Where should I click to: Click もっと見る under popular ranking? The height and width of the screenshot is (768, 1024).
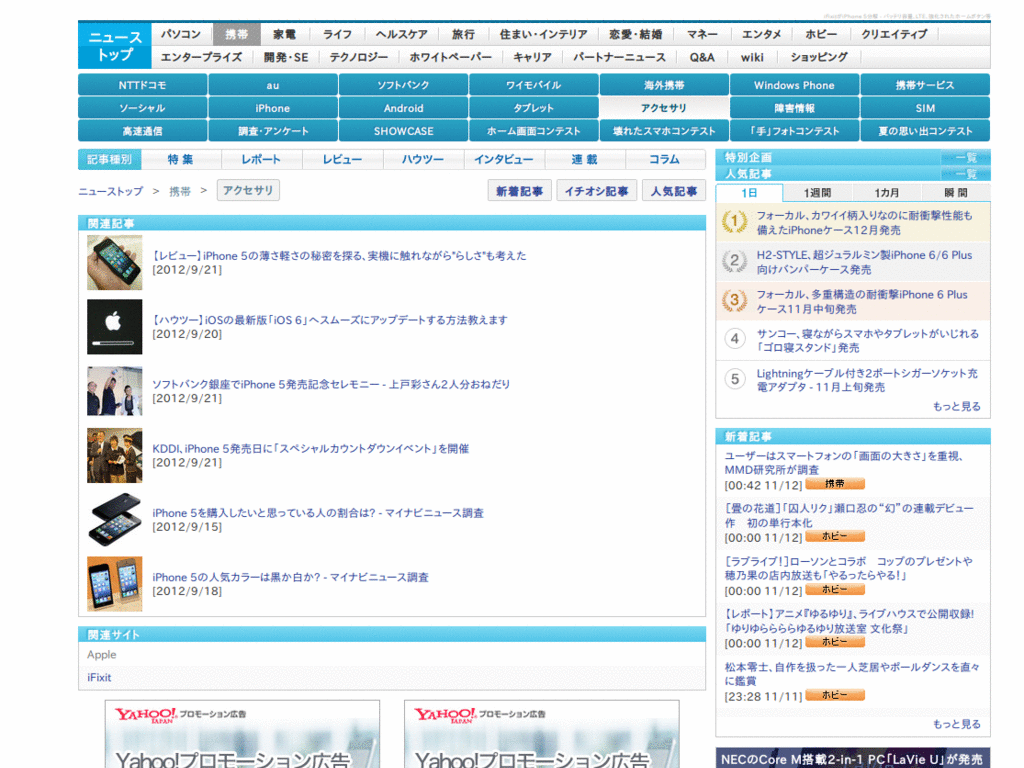click(x=957, y=406)
